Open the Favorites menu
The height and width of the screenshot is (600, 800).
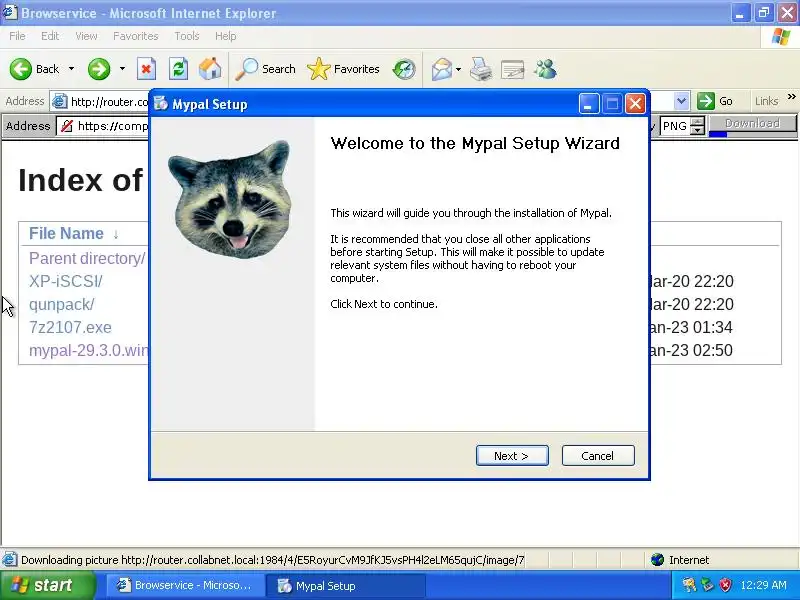136,36
